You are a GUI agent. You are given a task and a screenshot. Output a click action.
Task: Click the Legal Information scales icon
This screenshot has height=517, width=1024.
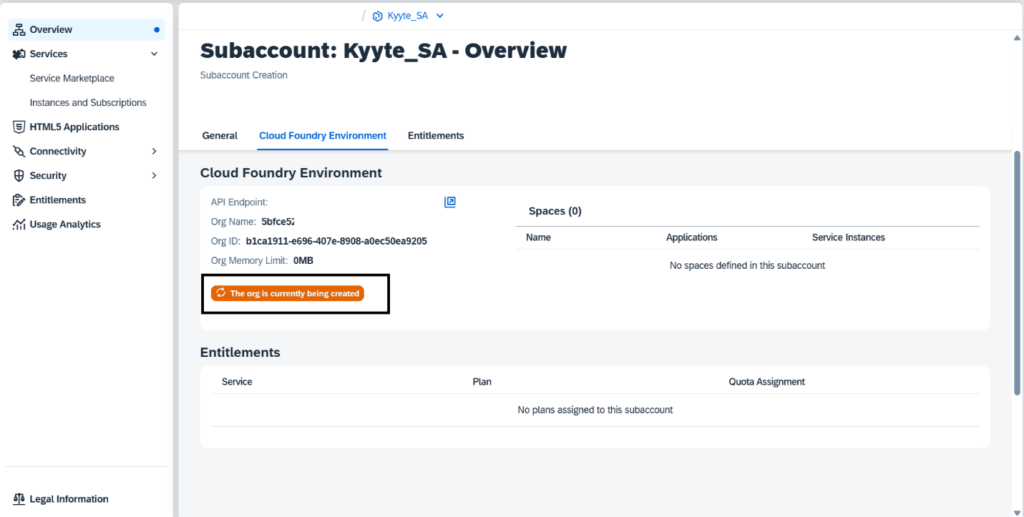tap(19, 499)
